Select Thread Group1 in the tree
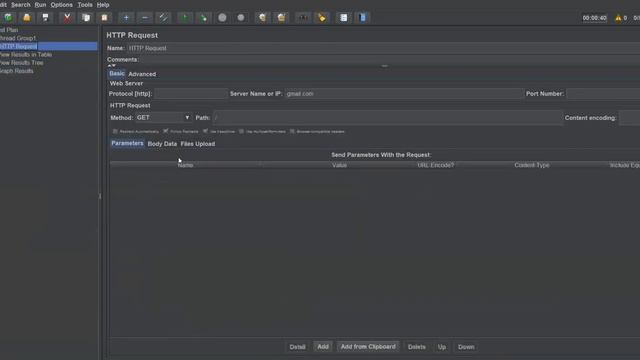Screen dimensions: 640x360 (x=18, y=38)
